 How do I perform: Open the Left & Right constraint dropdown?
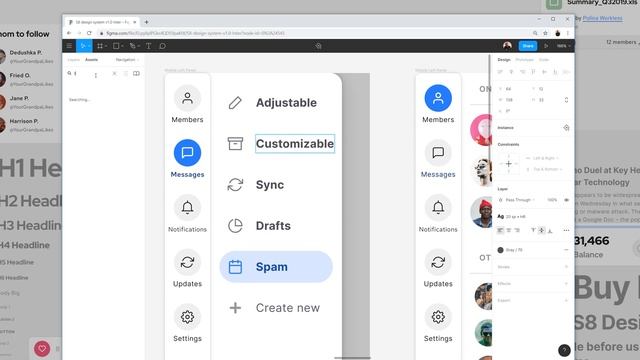click(543, 158)
